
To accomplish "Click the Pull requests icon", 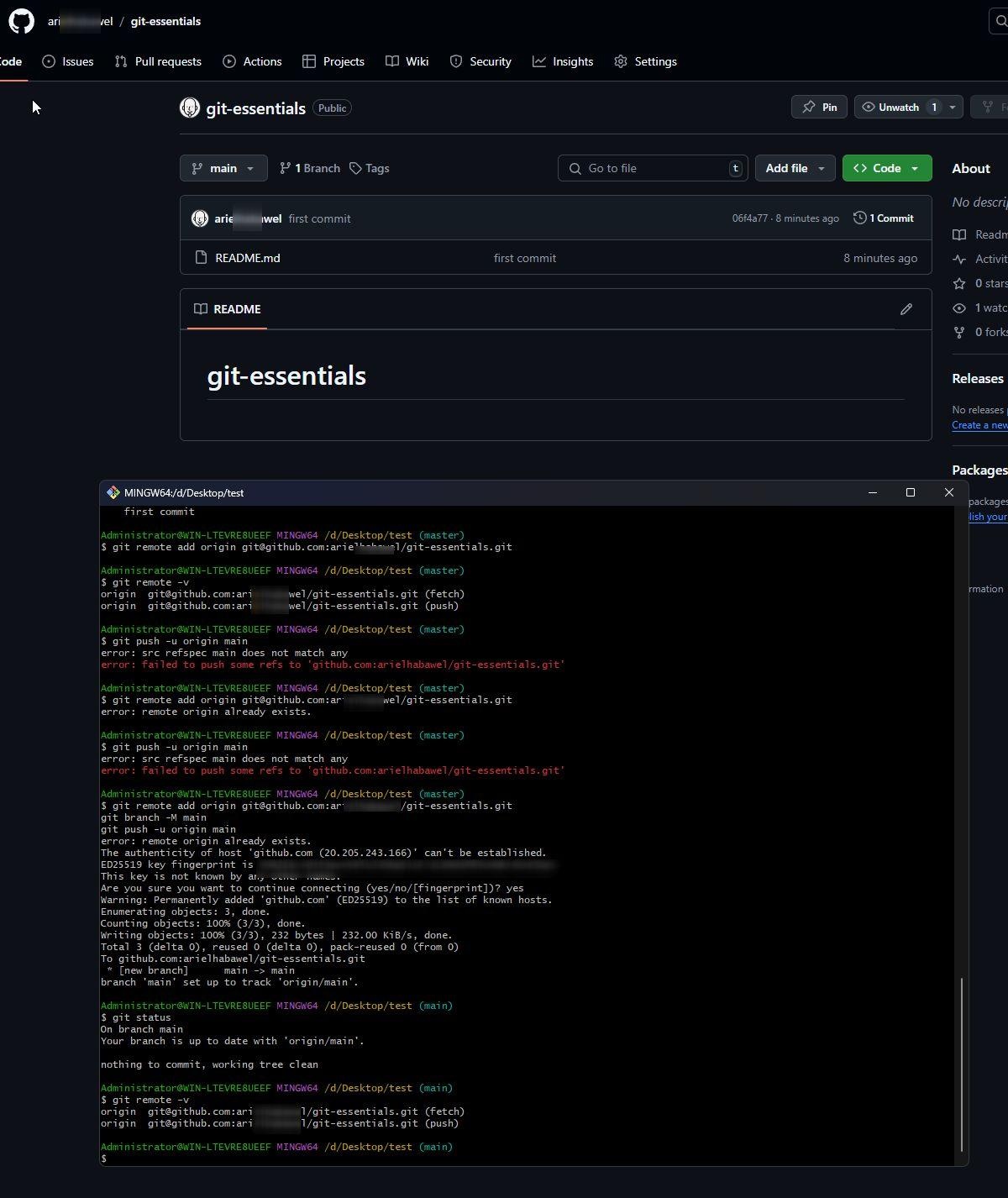I will click(121, 61).
